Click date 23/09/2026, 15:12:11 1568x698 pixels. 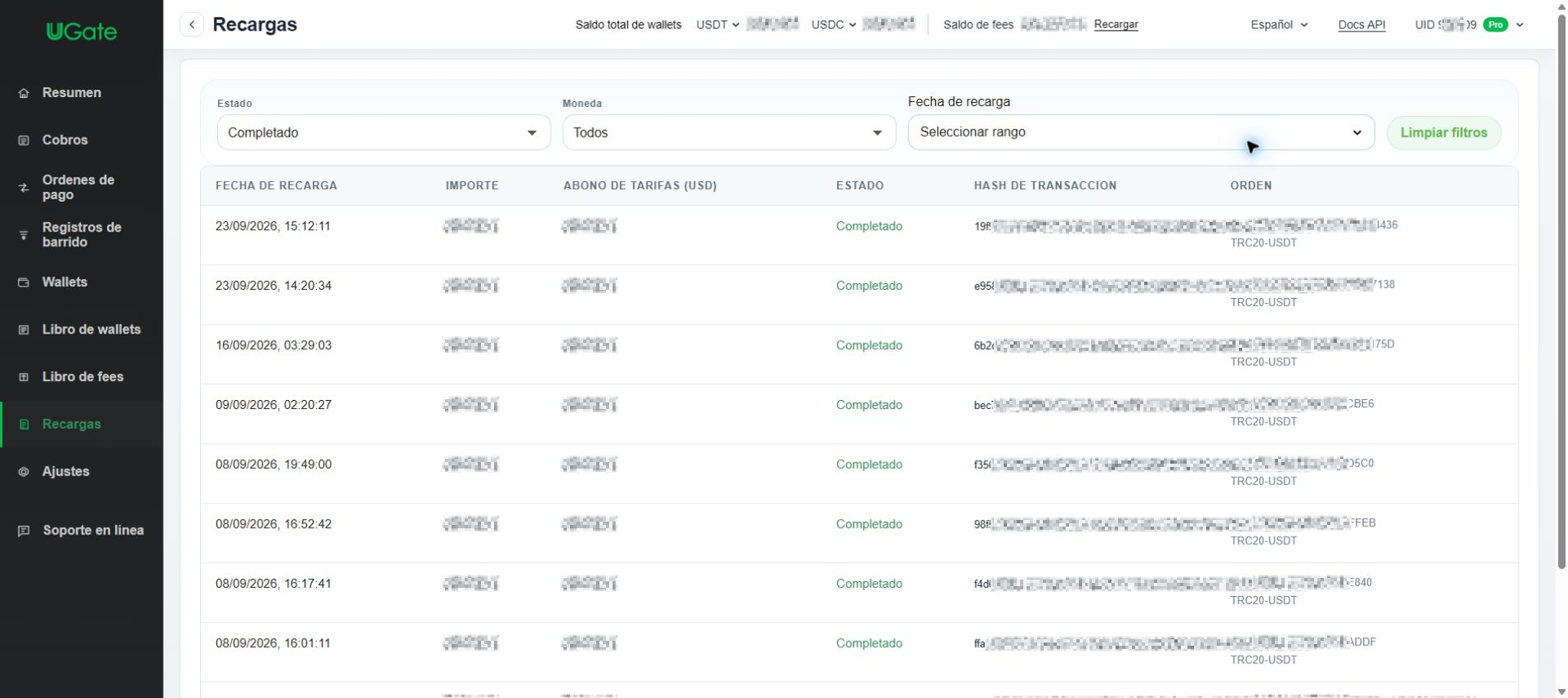273,226
